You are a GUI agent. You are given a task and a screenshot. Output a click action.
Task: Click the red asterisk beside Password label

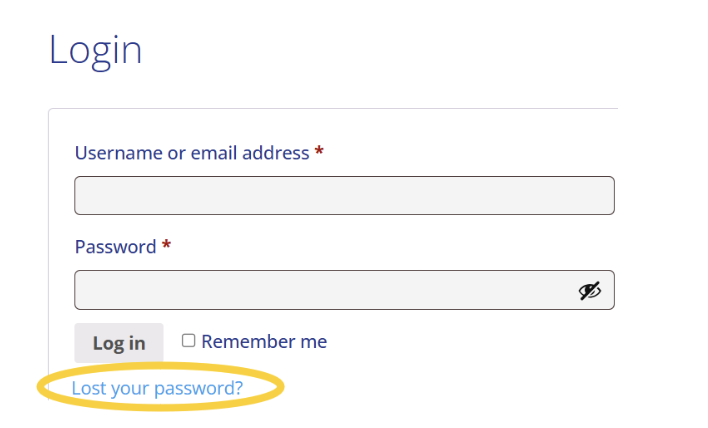(166, 247)
